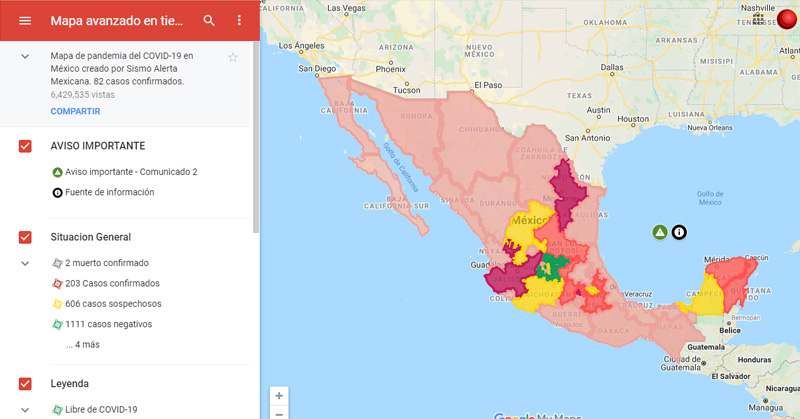This screenshot has width=800, height=419.
Task: Click the green state on the map
Action: pyautogui.click(x=549, y=267)
